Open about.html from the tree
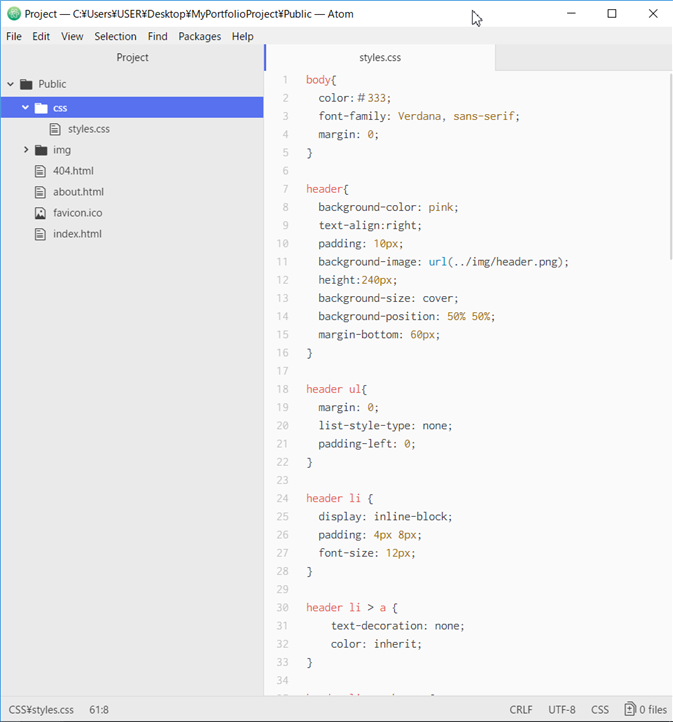 tap(78, 192)
